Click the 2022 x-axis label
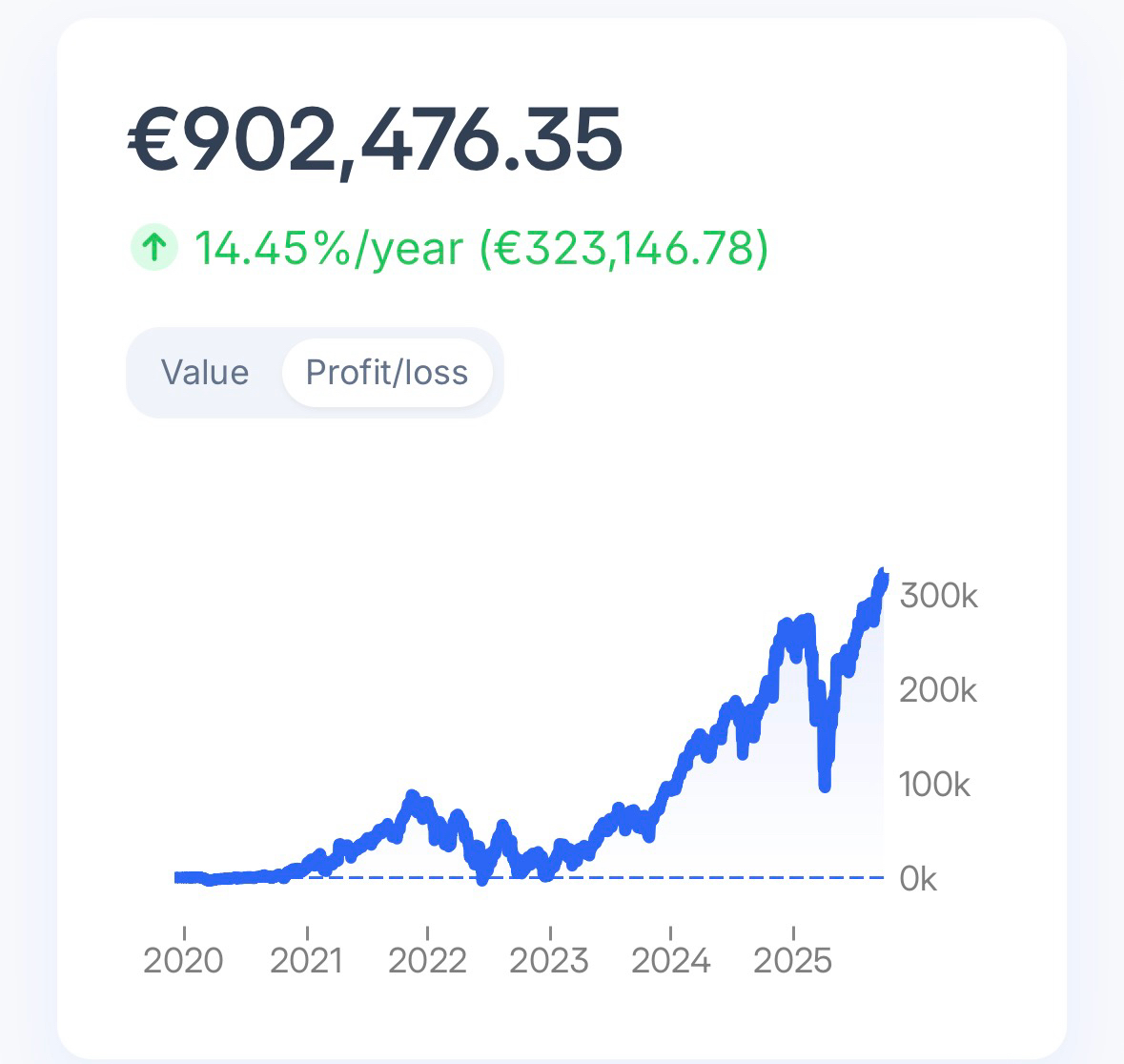This screenshot has height=1064, width=1124. 427,960
